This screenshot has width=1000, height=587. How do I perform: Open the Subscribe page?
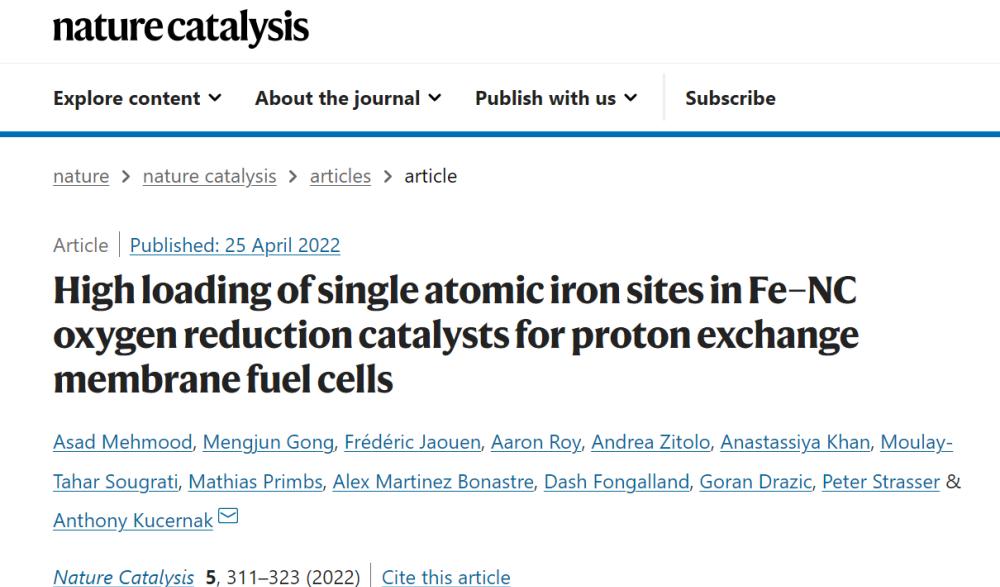730,98
